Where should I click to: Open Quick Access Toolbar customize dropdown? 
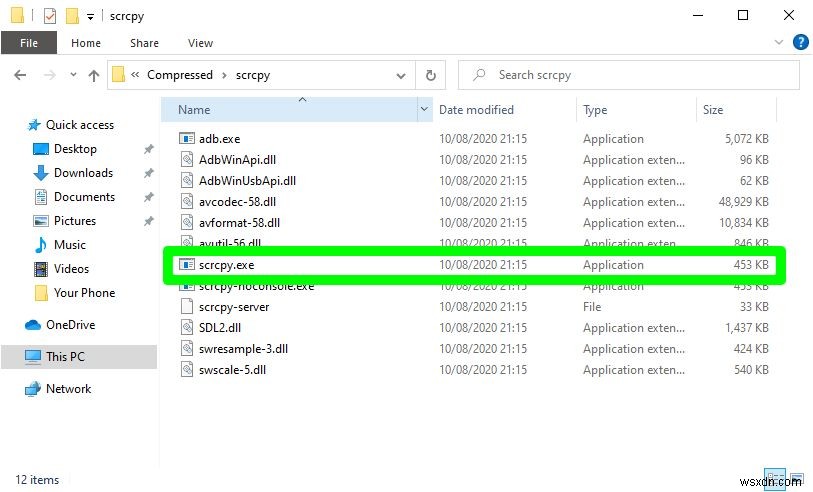[x=90, y=17]
